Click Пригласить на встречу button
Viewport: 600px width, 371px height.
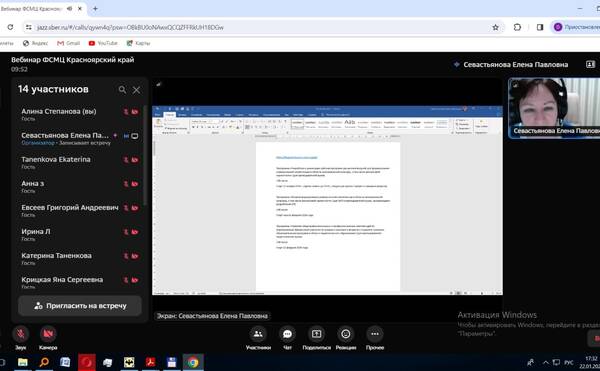click(80, 306)
